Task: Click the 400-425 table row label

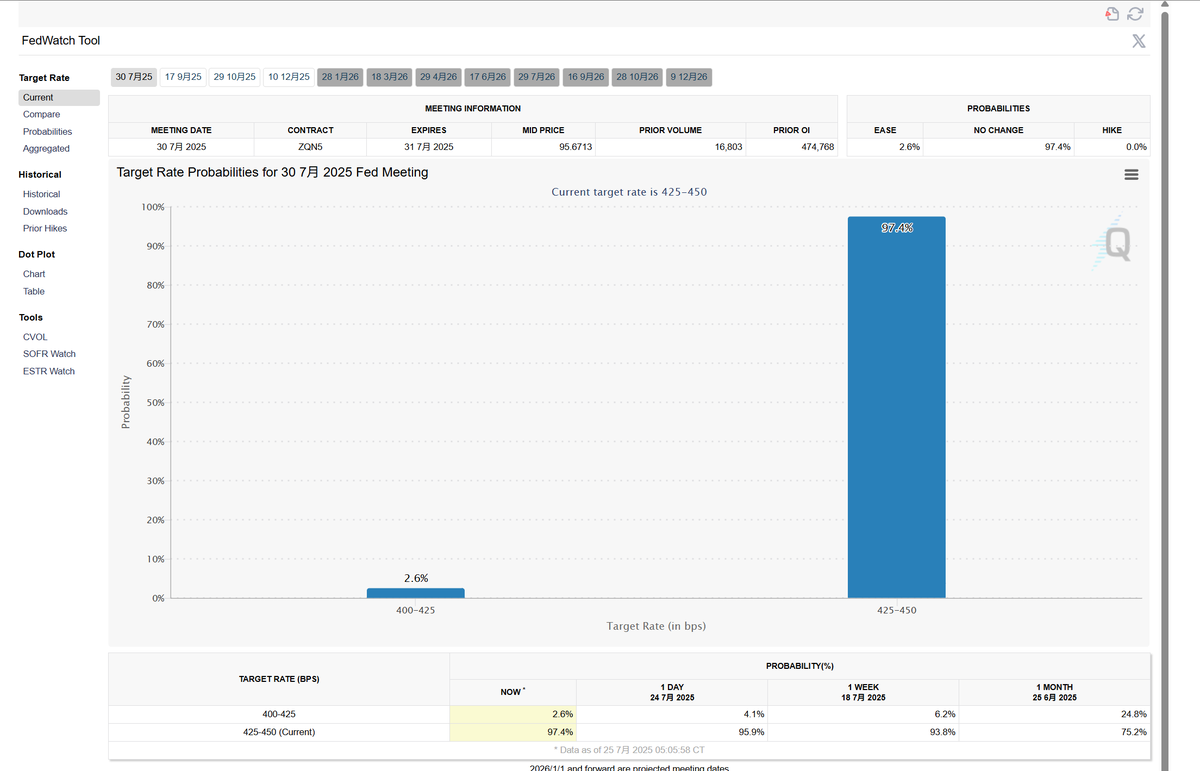Action: tap(279, 714)
